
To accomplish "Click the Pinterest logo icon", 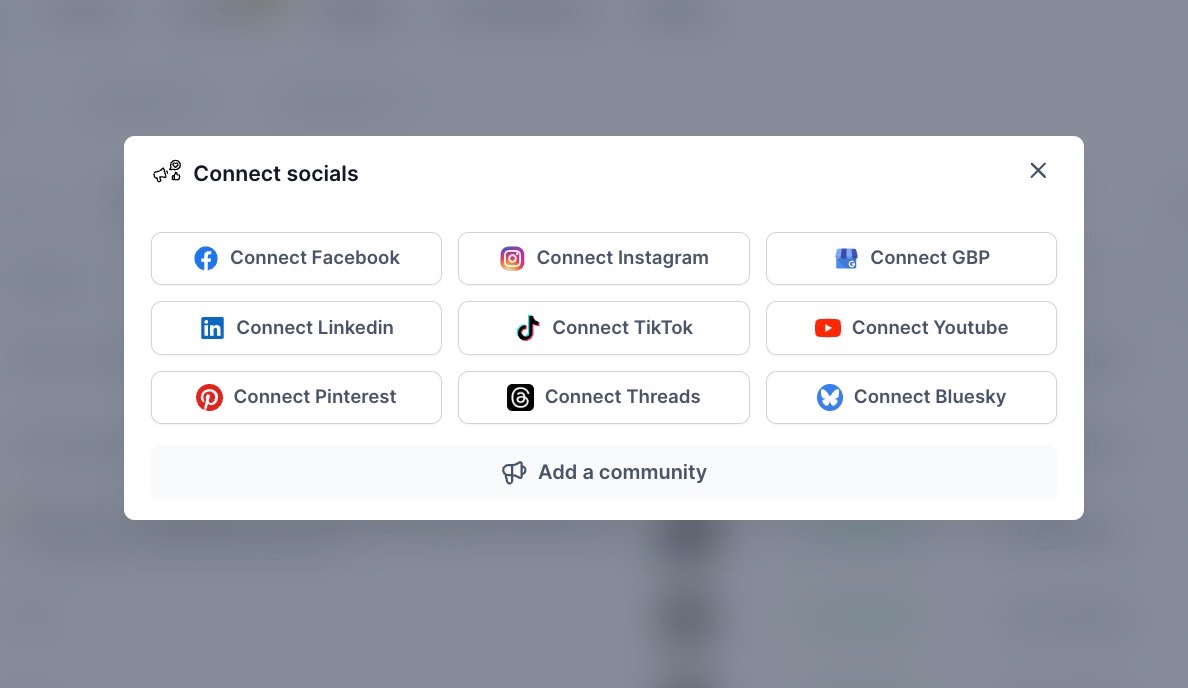I will tap(209, 398).
